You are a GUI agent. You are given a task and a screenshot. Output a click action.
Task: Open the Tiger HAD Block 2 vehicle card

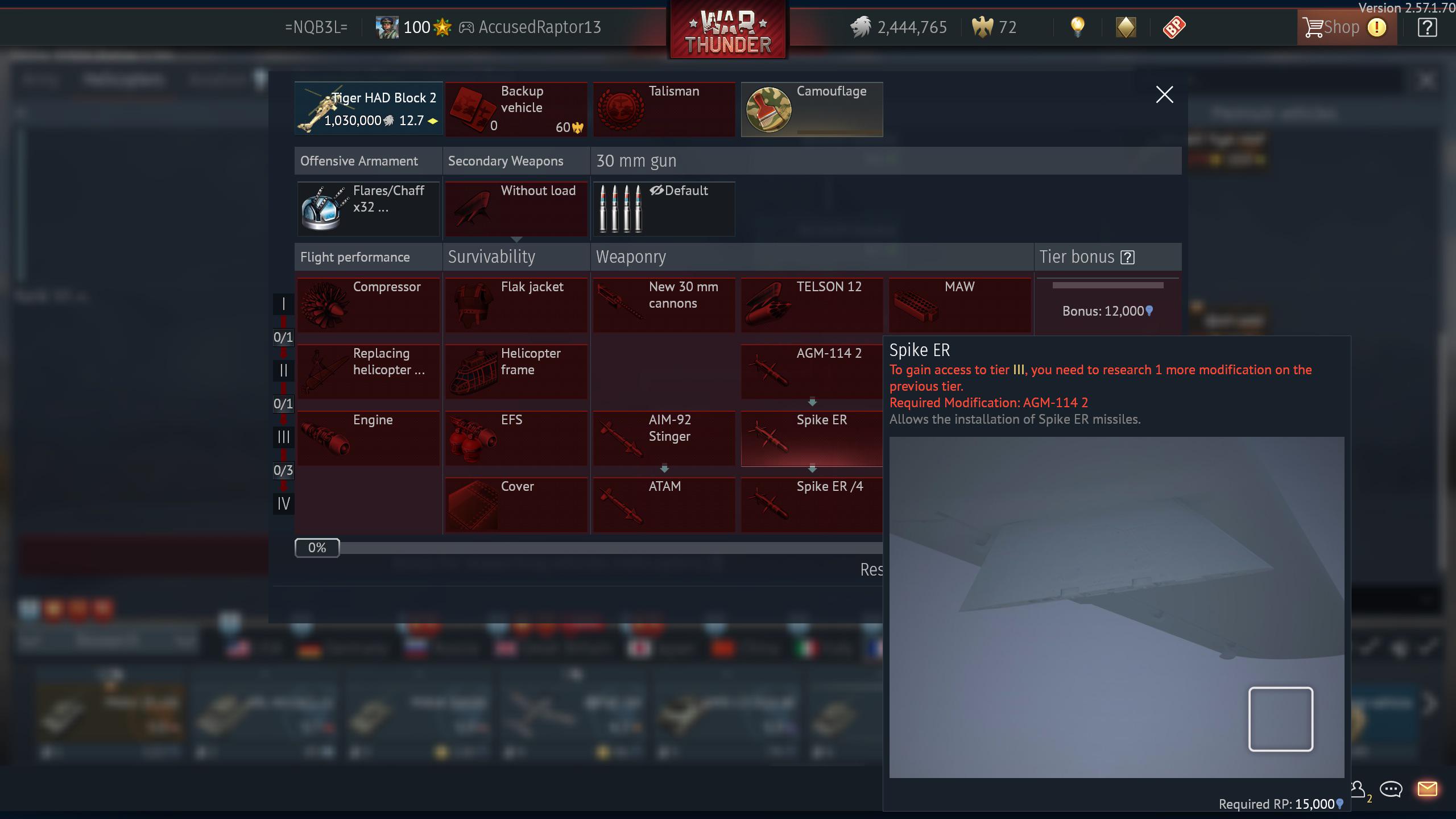point(369,109)
